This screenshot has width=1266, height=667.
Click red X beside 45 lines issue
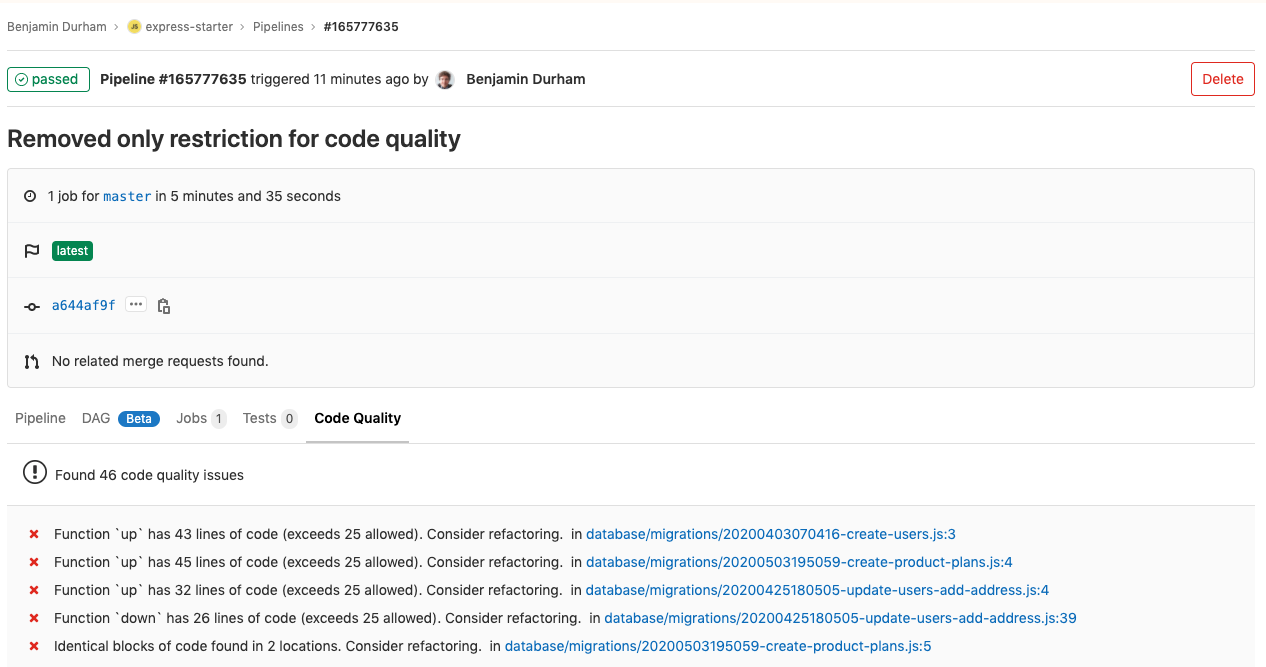[34, 563]
